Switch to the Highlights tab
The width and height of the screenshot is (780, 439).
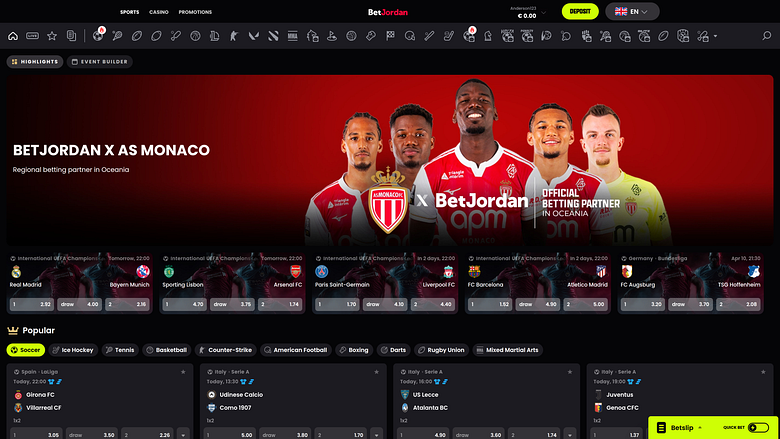coord(35,62)
